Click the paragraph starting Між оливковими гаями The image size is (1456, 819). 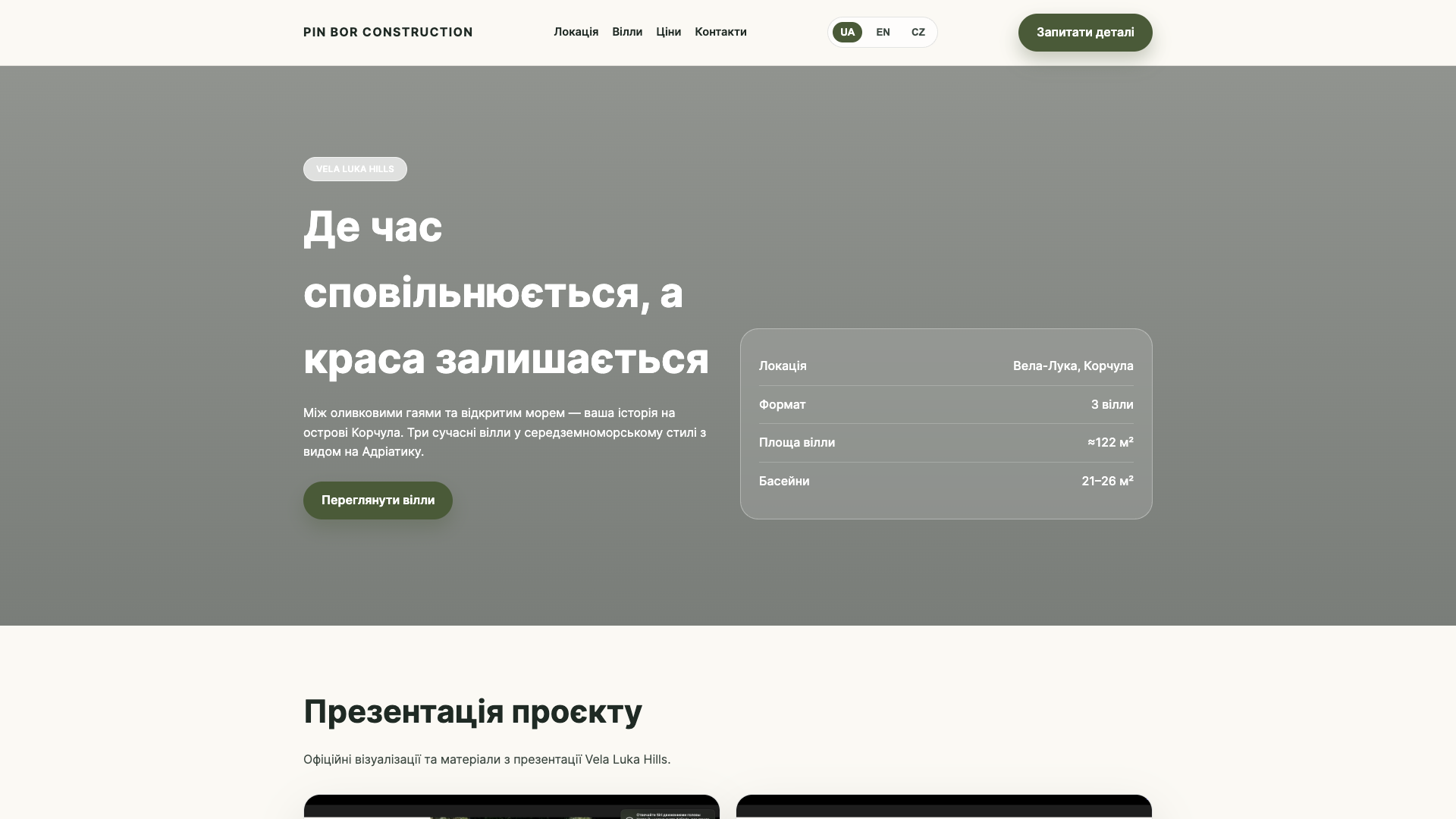point(506,432)
